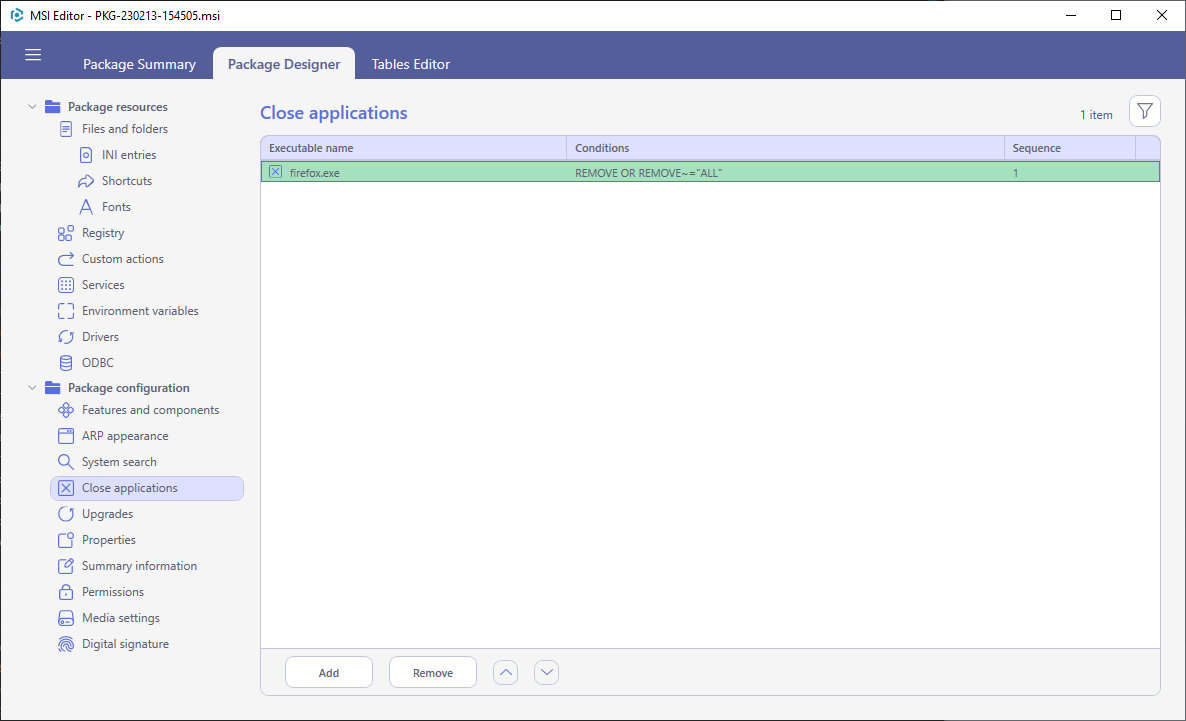Click the Fonts letter icon
1186x721 pixels.
pyautogui.click(x=86, y=207)
